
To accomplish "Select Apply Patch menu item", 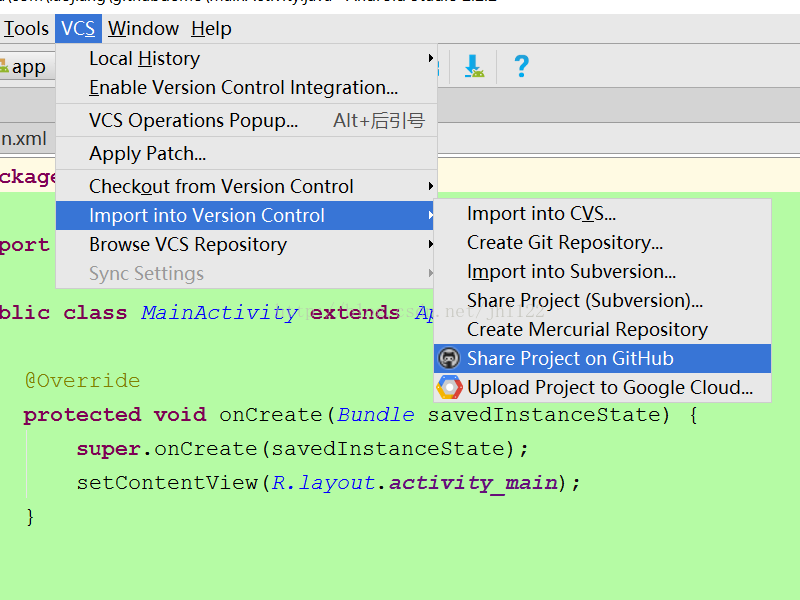I will (246, 154).
